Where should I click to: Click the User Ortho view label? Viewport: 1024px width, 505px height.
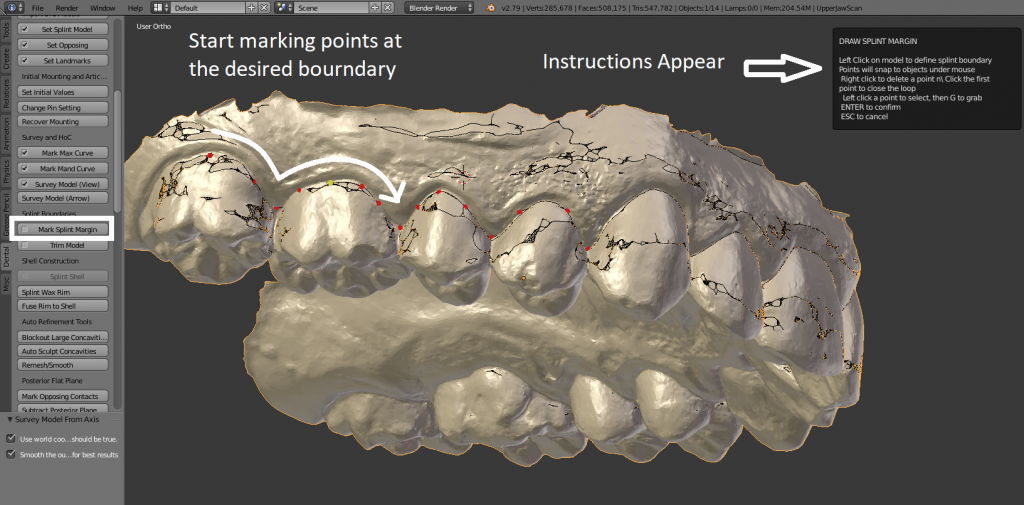coord(154,26)
